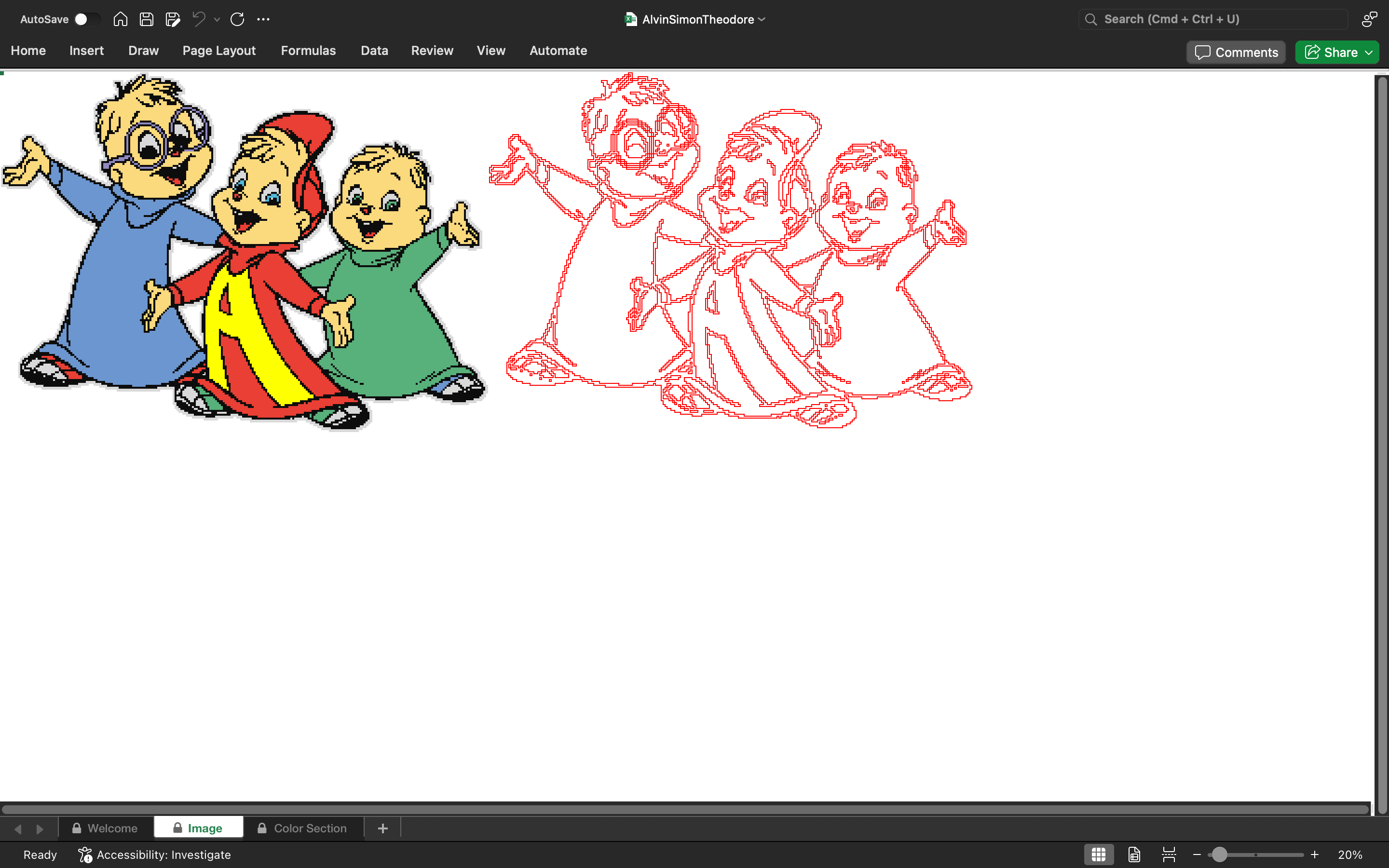Click the Save As icon with pencil

point(173,19)
